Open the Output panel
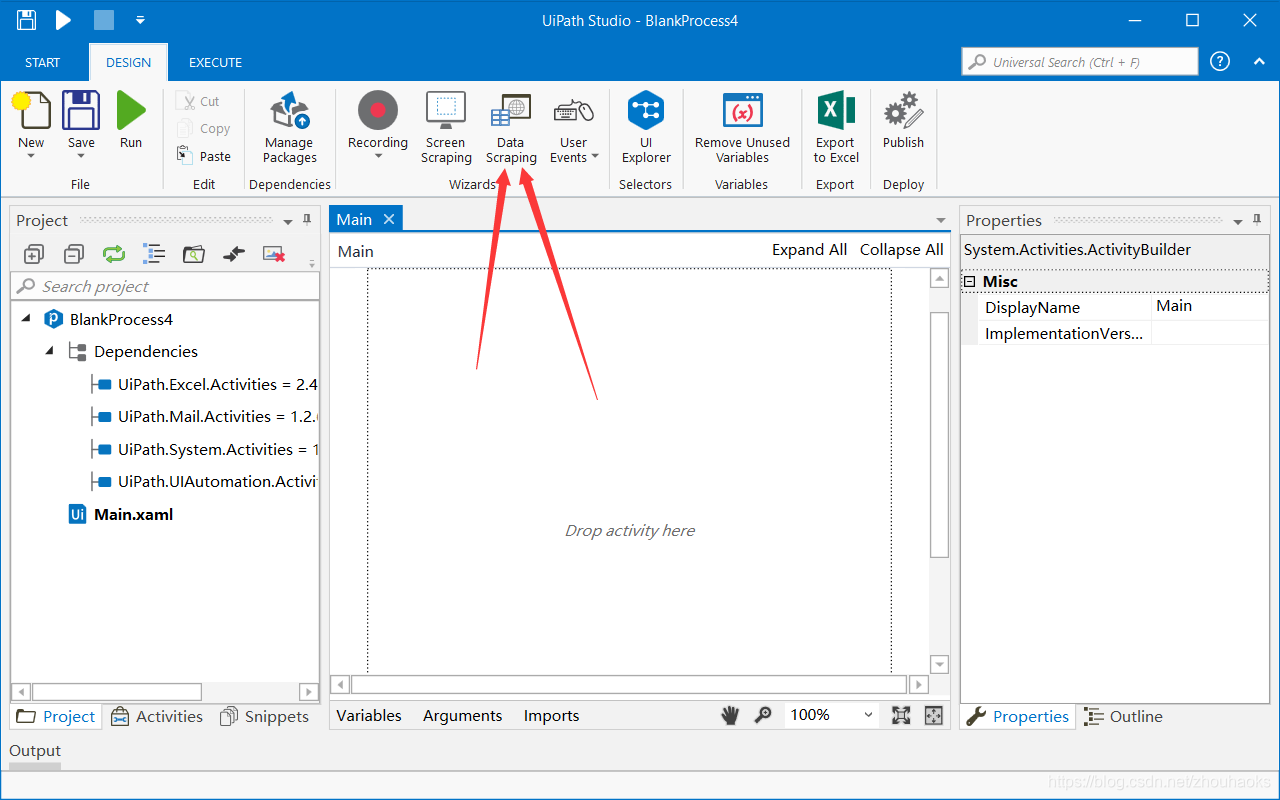Screen dimensions: 1280x800 tap(35, 750)
